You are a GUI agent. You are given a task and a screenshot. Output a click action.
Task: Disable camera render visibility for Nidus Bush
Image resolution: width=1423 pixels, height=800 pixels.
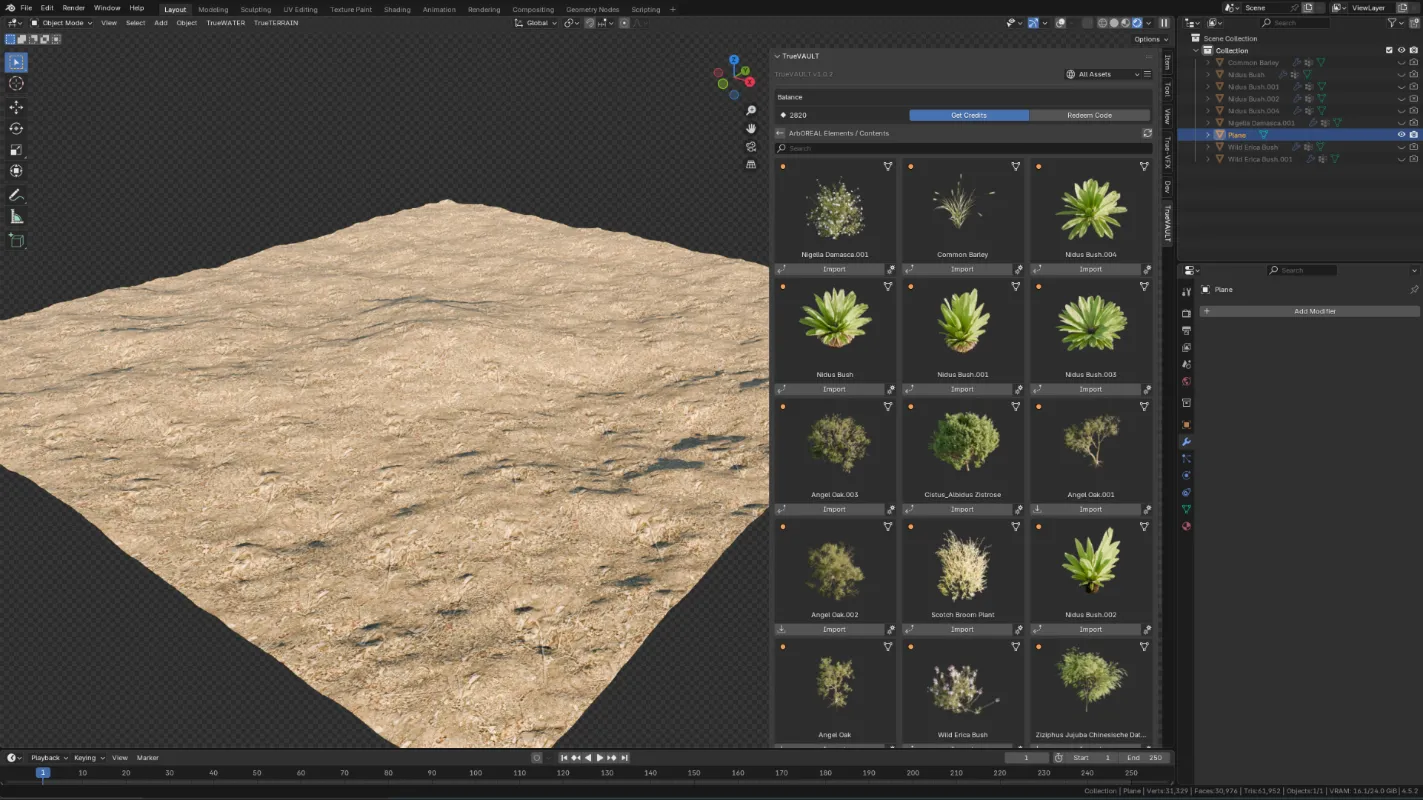pos(1413,74)
